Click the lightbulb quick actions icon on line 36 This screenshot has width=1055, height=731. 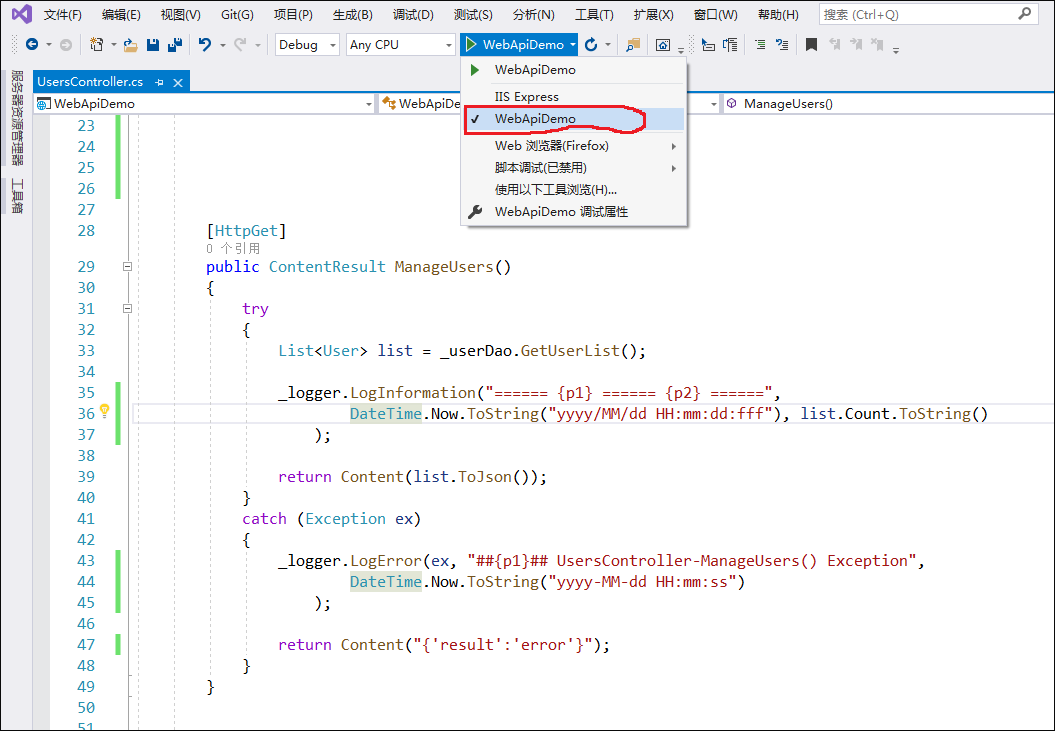pos(104,410)
